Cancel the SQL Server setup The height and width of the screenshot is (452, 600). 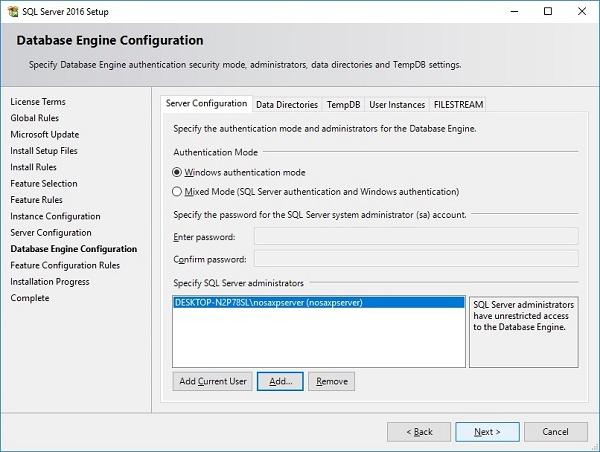[x=555, y=431]
